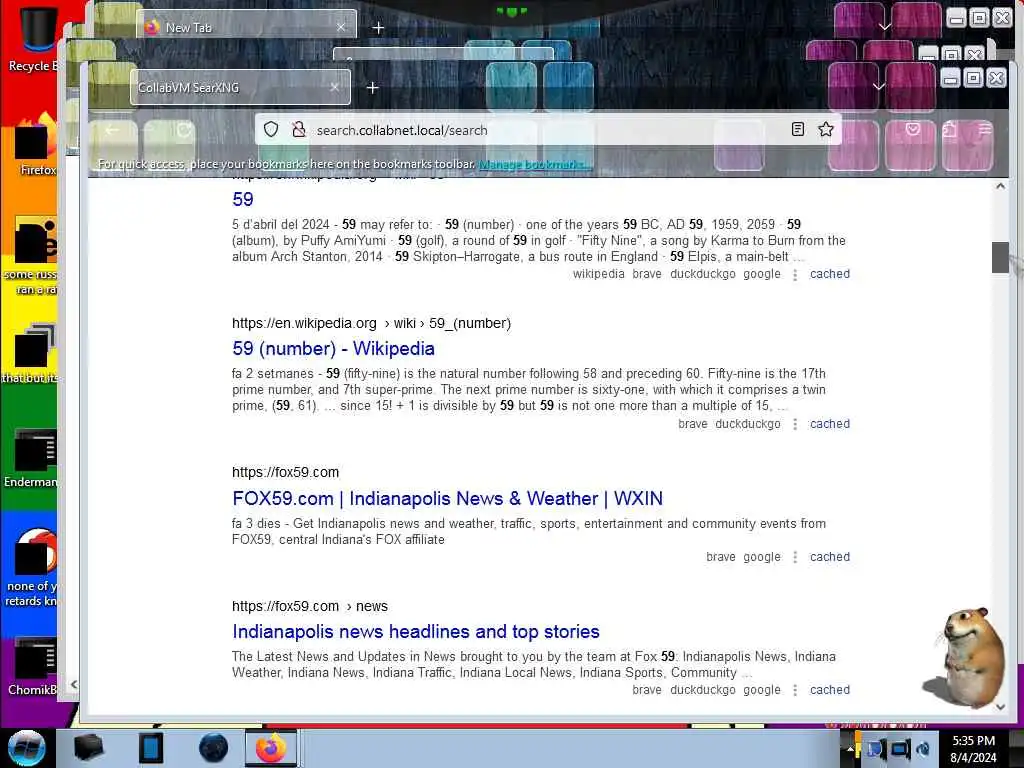
Task: Open the blue tablet taskbar icon
Action: point(151,748)
